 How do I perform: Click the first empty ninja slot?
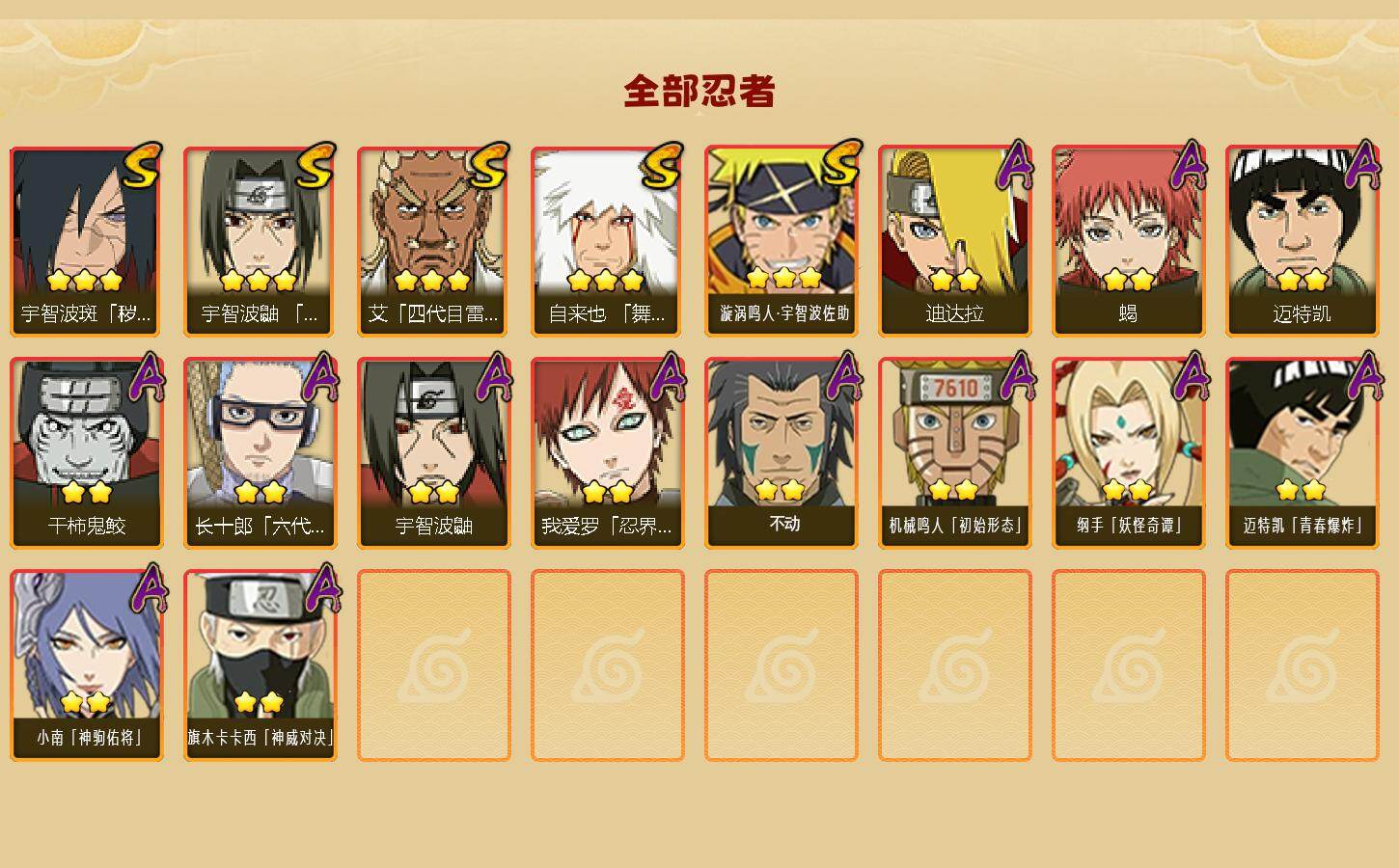pyautogui.click(x=434, y=665)
